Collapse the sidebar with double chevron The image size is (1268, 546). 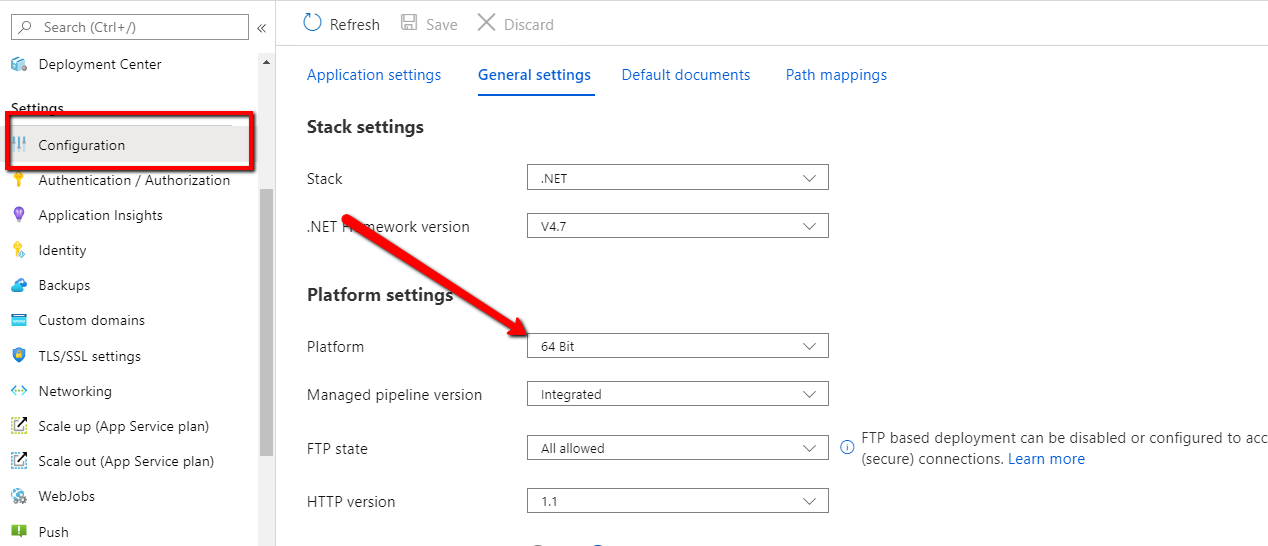point(261,28)
